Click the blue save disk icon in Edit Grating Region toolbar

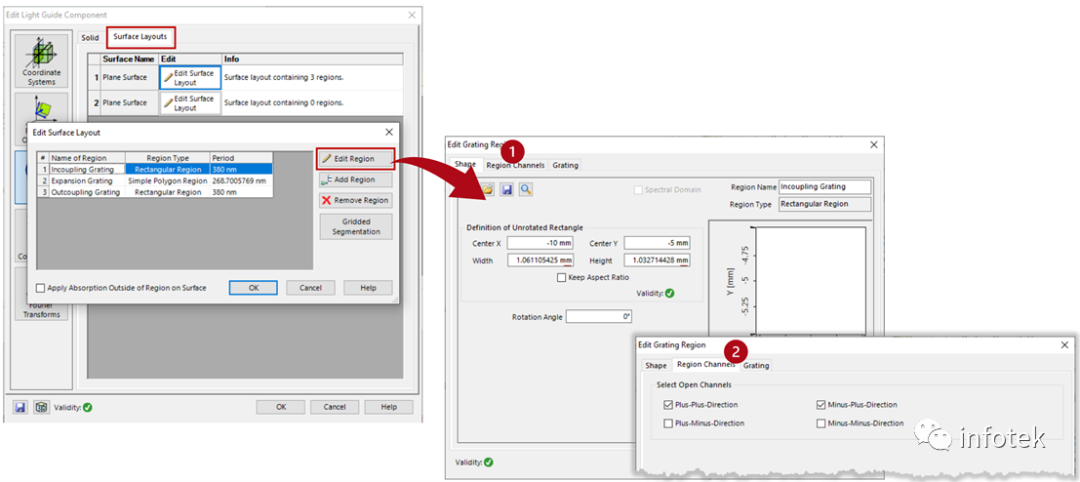pyautogui.click(x=506, y=189)
